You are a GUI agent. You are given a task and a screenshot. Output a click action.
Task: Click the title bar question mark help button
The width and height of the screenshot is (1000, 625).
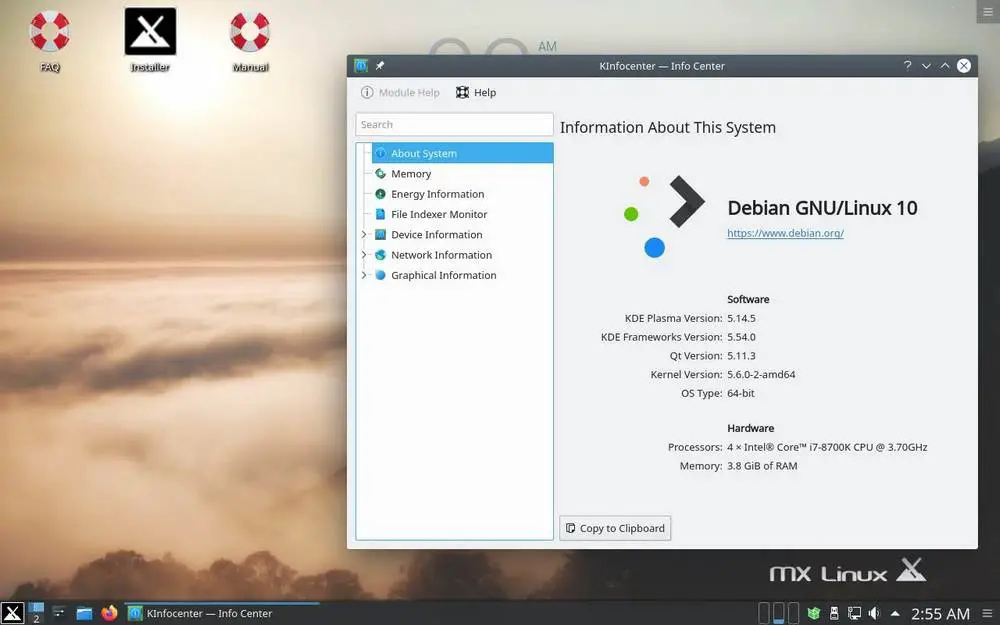click(x=907, y=66)
